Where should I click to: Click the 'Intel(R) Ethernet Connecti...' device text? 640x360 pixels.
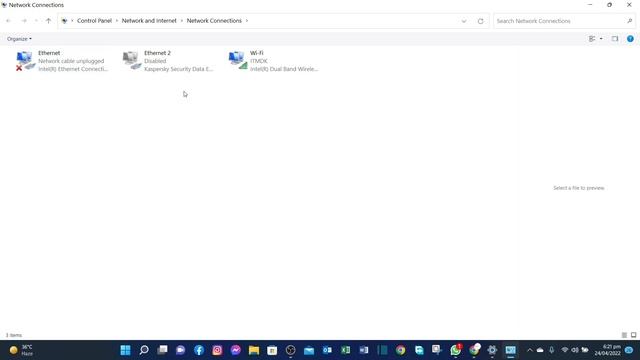pos(73,69)
